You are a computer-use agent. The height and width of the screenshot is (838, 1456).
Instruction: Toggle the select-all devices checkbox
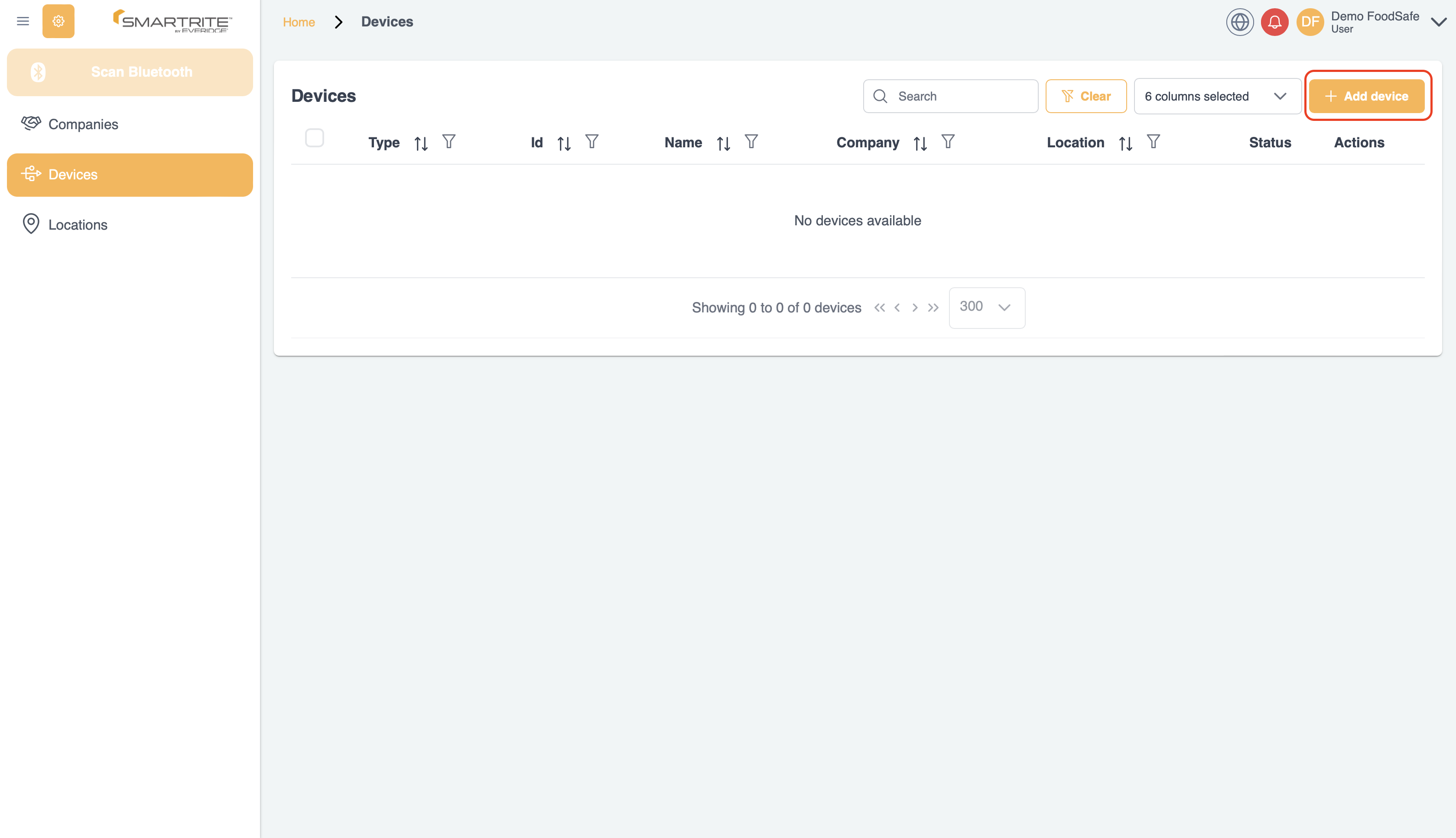pos(314,138)
